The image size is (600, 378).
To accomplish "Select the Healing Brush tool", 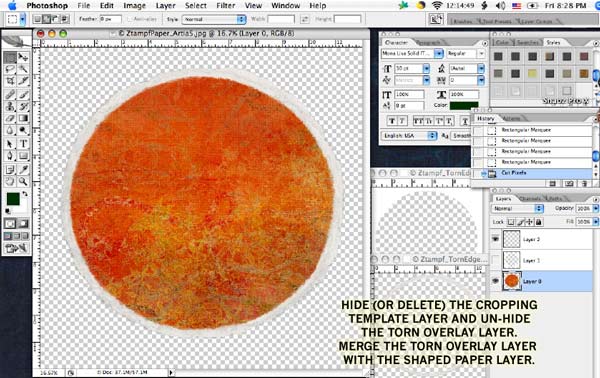I will (x=10, y=94).
